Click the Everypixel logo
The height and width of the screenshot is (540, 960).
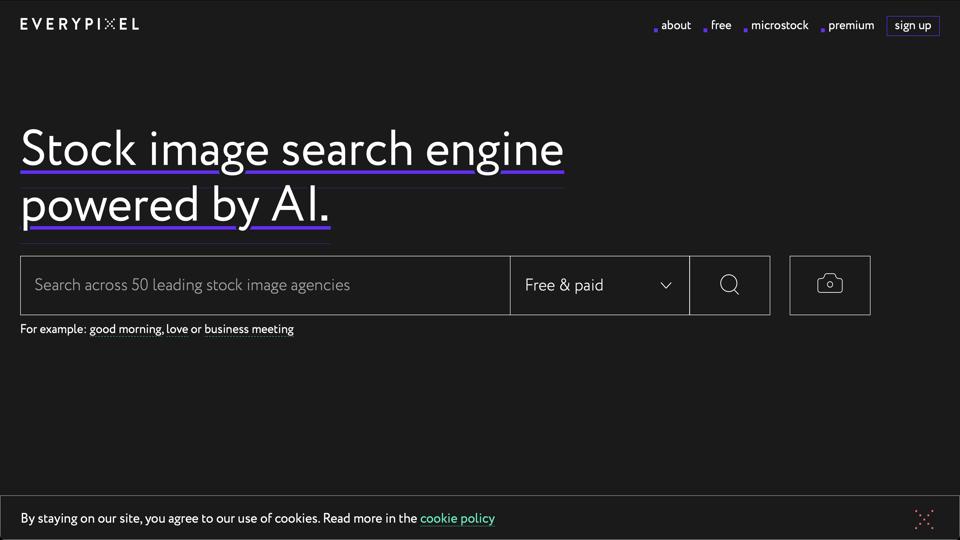click(80, 24)
